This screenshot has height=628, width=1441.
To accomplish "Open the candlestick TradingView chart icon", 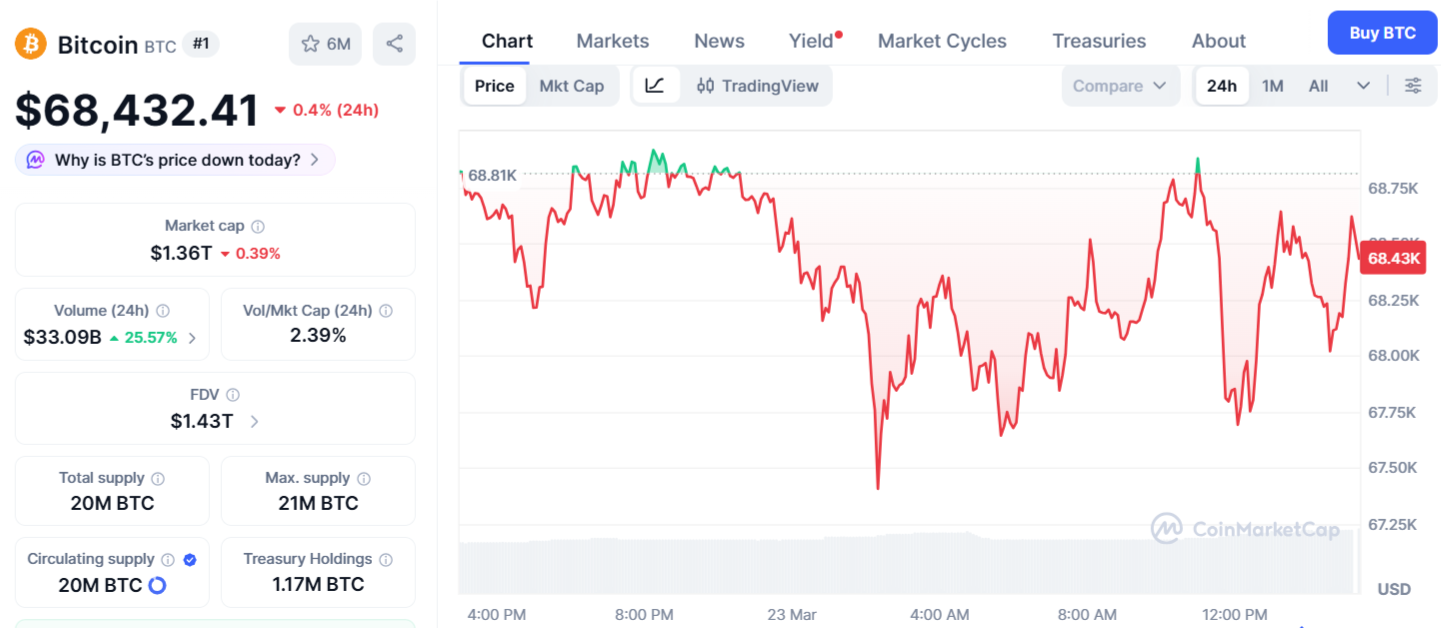I will [x=706, y=86].
